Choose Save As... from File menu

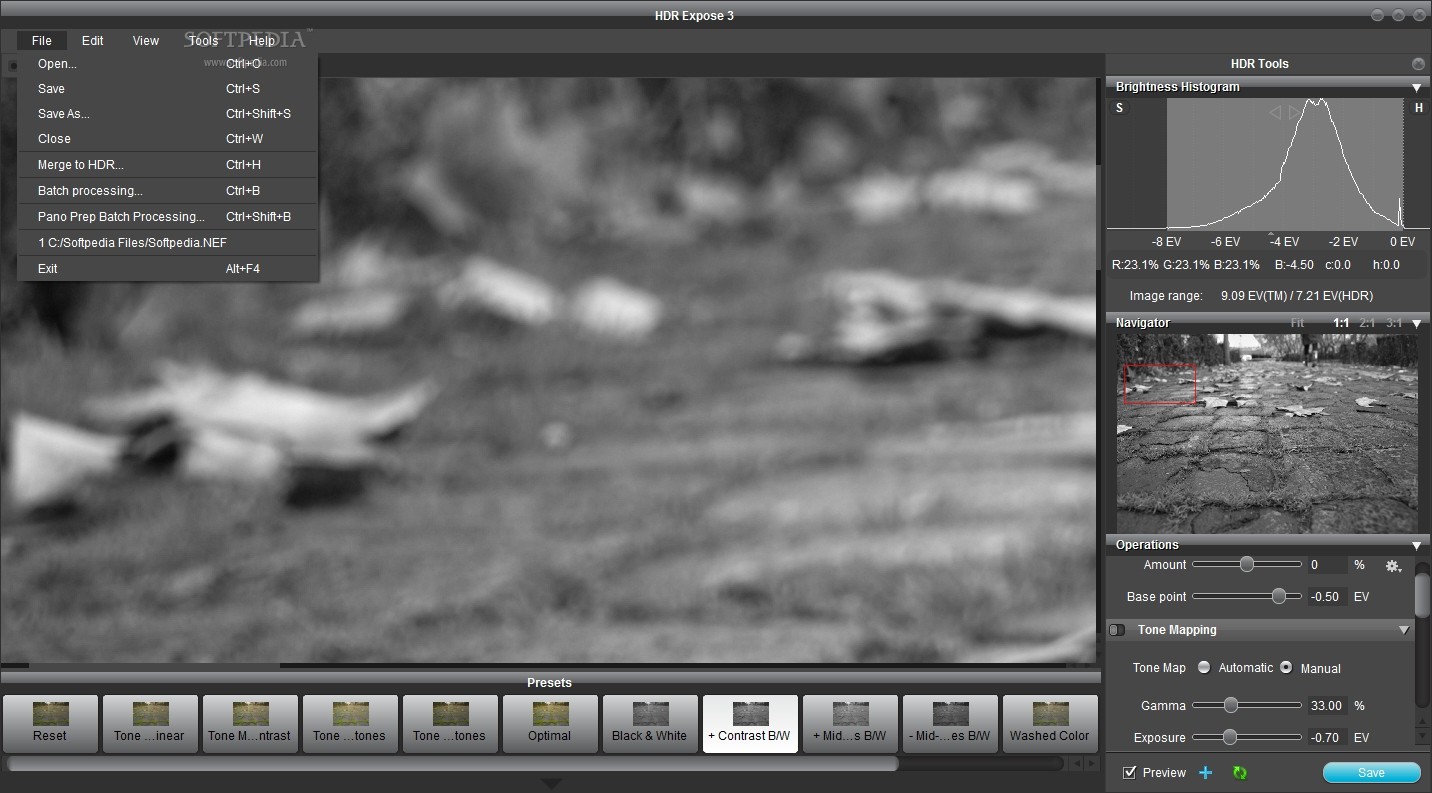pos(167,113)
